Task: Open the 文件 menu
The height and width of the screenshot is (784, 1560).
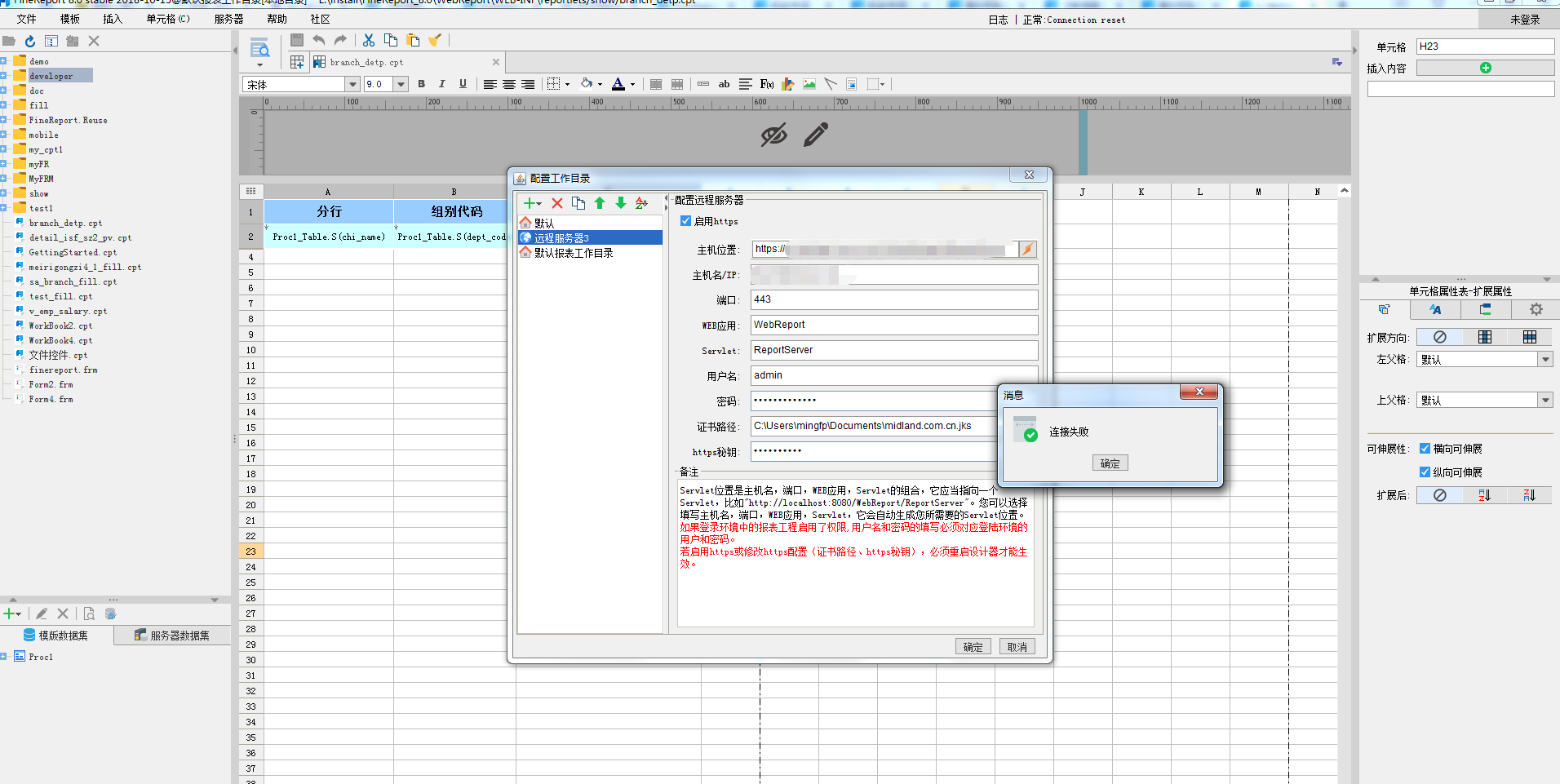Action: pos(26,19)
